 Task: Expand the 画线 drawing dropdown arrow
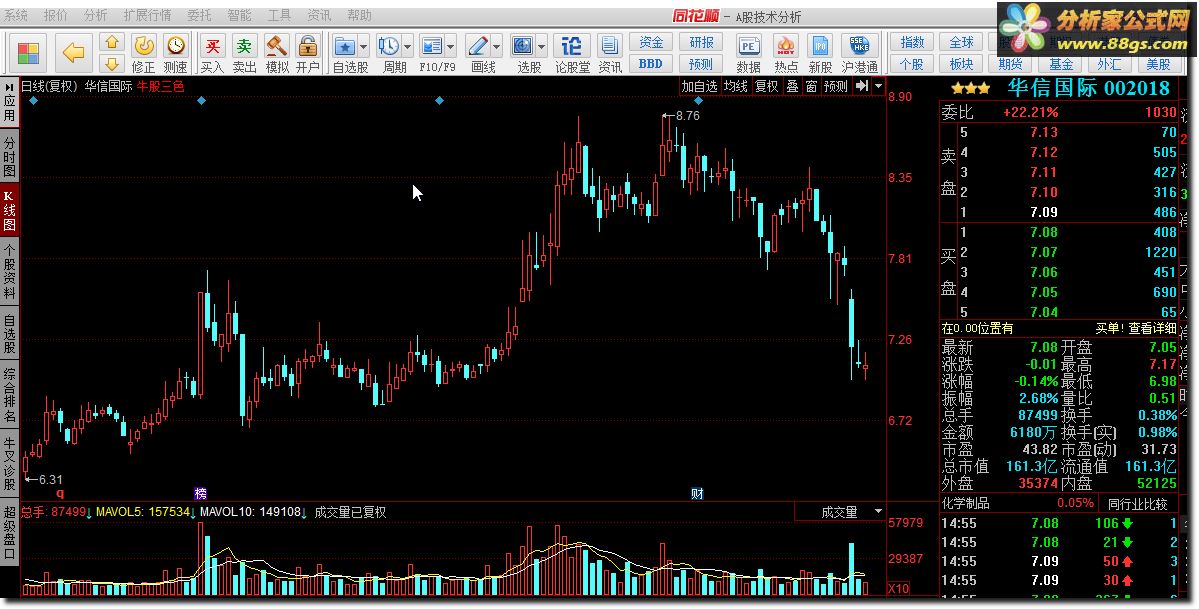496,47
